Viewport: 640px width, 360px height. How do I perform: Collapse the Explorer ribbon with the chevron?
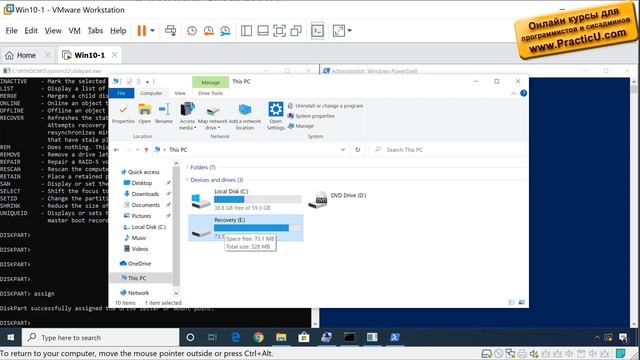click(513, 93)
